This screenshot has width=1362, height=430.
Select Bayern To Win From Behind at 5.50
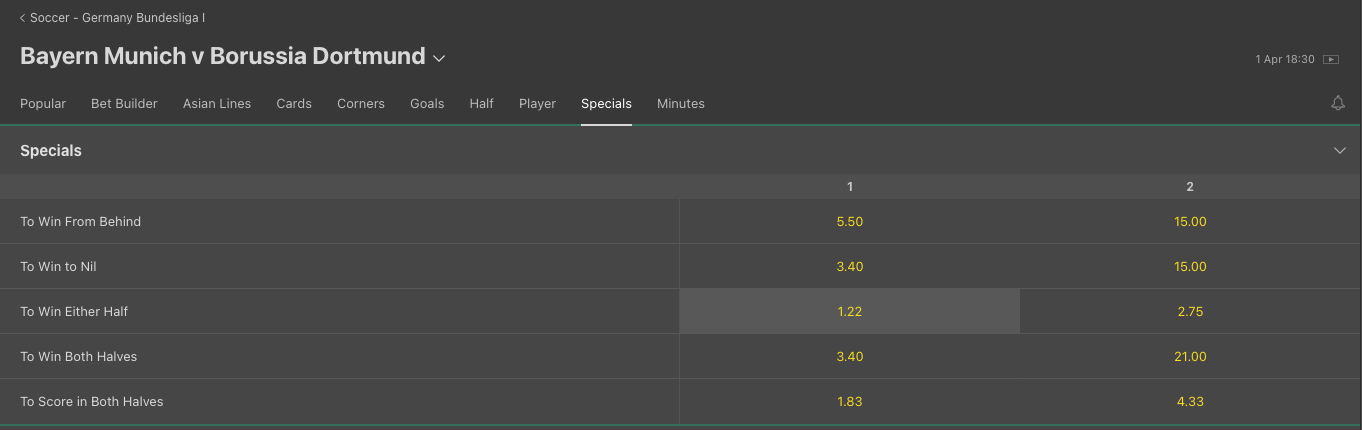coord(849,222)
